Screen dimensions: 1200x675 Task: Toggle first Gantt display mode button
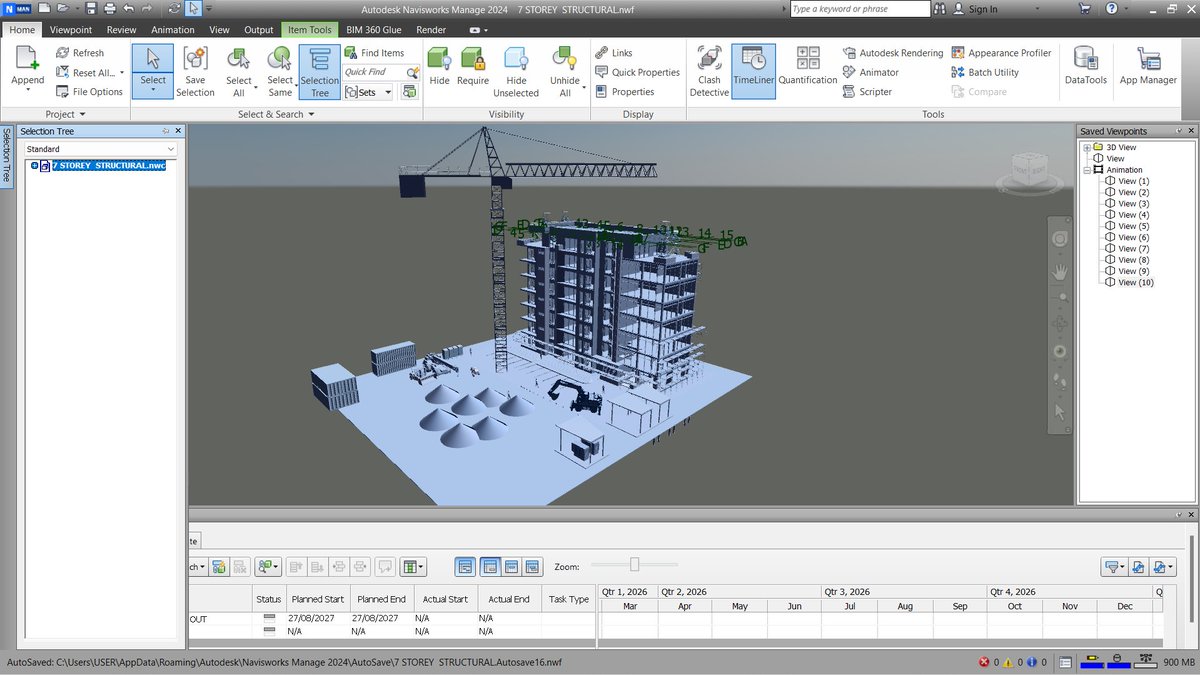coord(465,567)
